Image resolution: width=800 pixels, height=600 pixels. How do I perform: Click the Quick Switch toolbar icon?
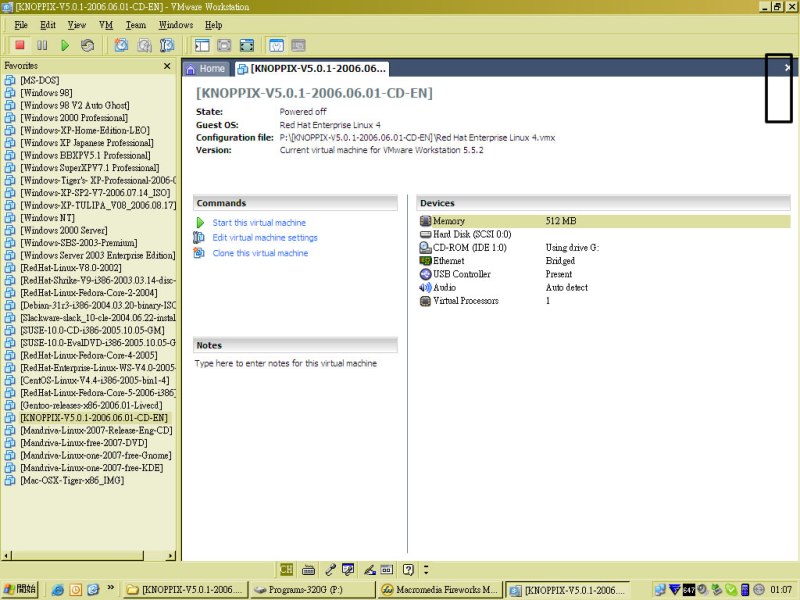224,45
